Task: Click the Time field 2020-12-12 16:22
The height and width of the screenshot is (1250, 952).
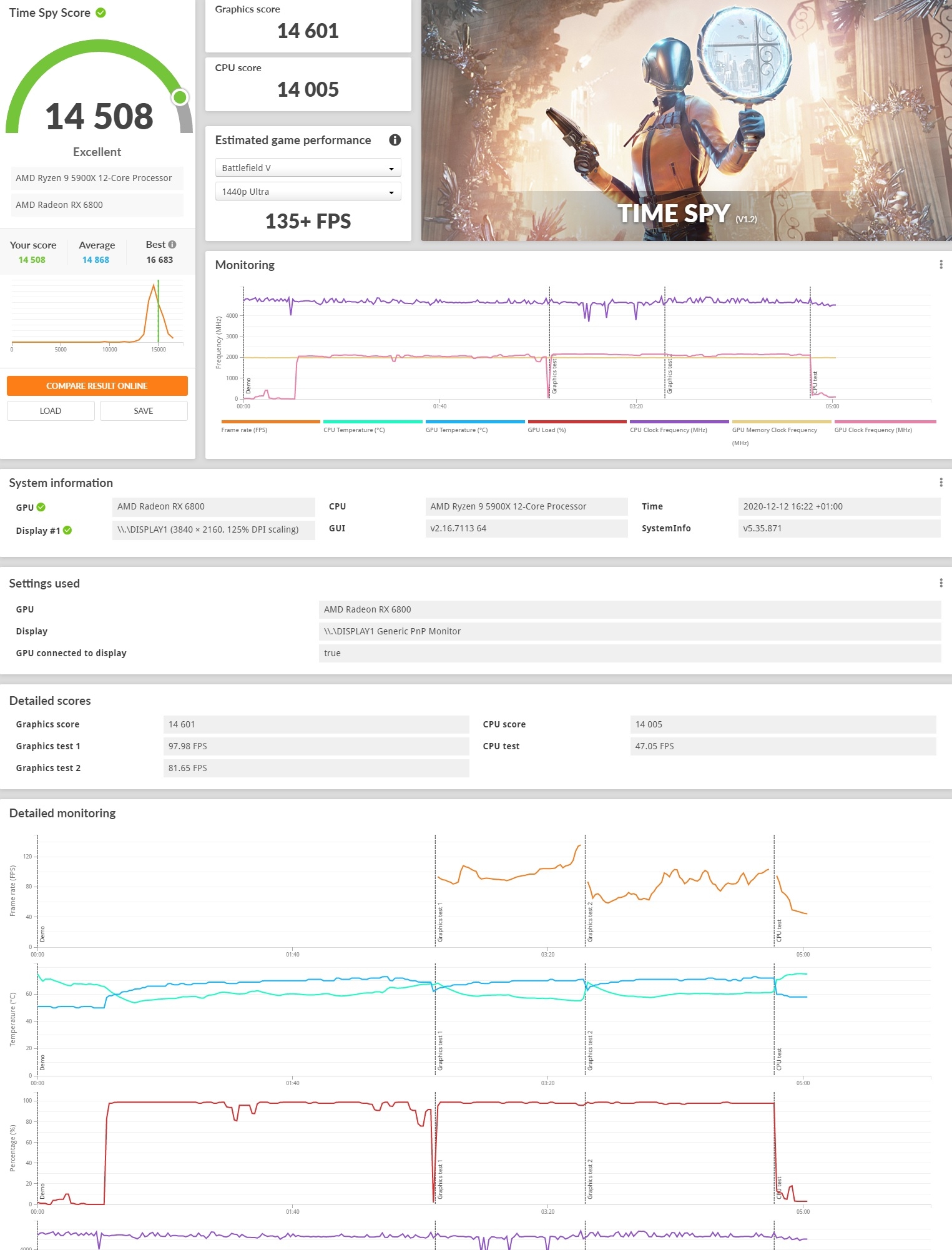Action: 839,506
